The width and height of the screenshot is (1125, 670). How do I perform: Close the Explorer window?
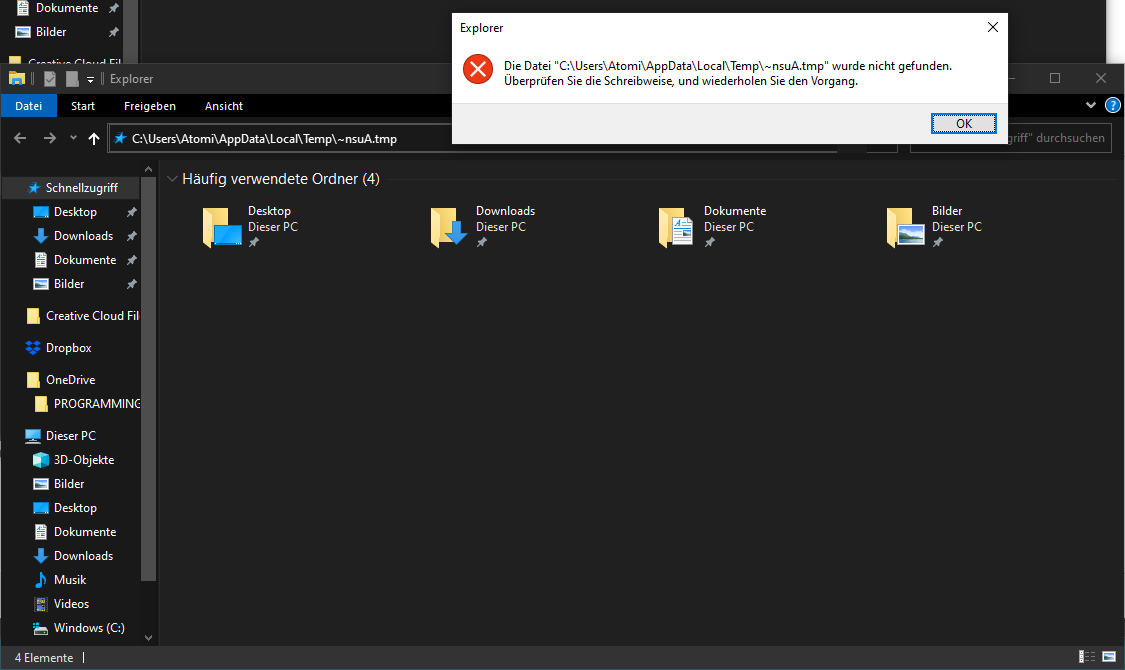pyautogui.click(x=1101, y=78)
